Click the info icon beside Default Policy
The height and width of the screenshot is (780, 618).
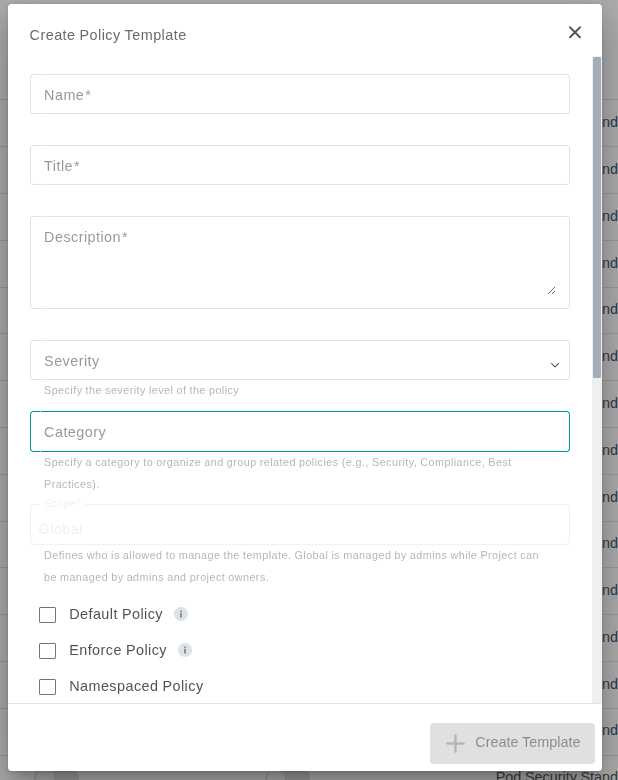(181, 614)
